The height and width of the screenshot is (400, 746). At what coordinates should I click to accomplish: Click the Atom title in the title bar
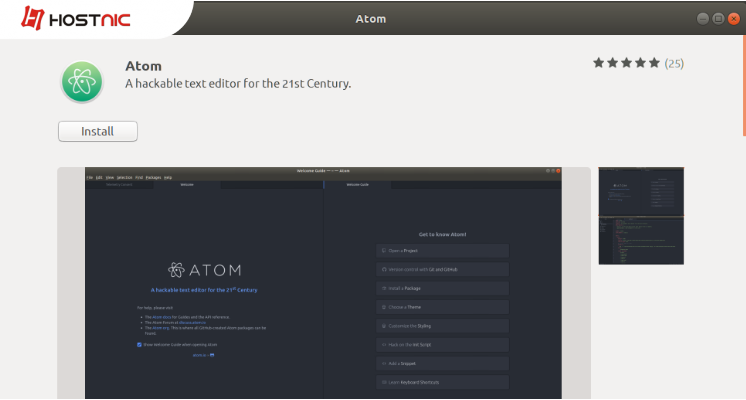371,19
